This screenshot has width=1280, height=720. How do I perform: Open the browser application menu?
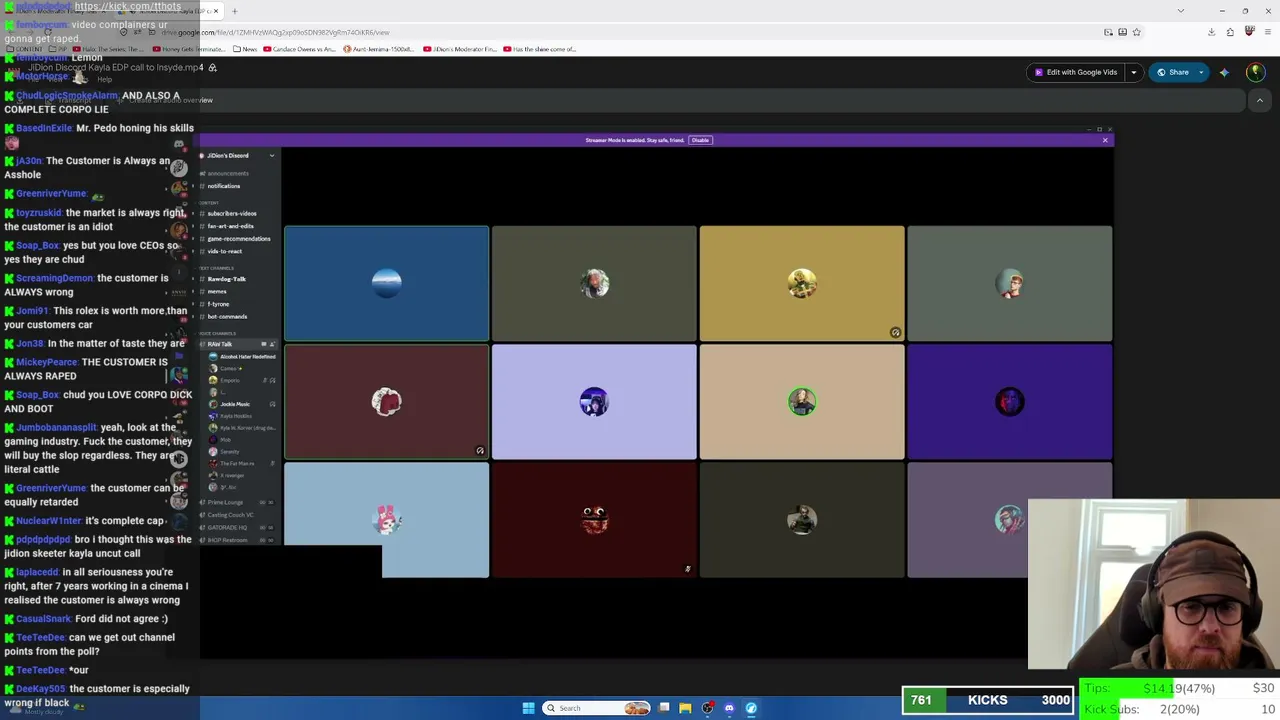pyautogui.click(x=1267, y=32)
